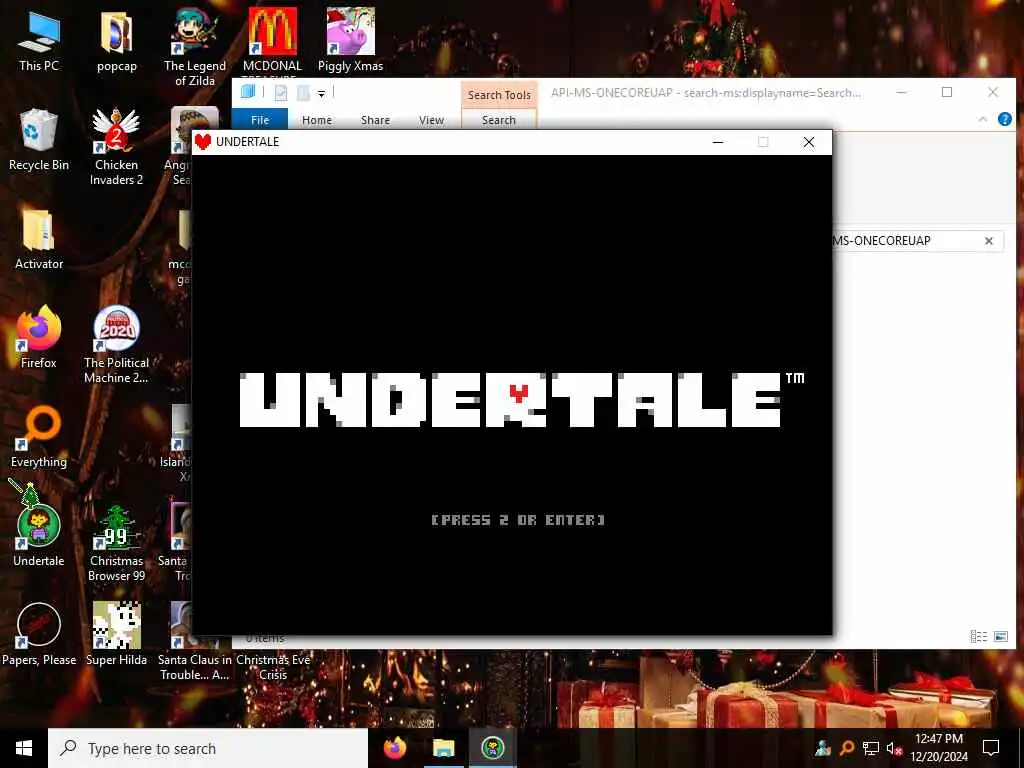Clear the Explorer search box text
Viewport: 1024px width, 768px height.
pyautogui.click(x=989, y=241)
